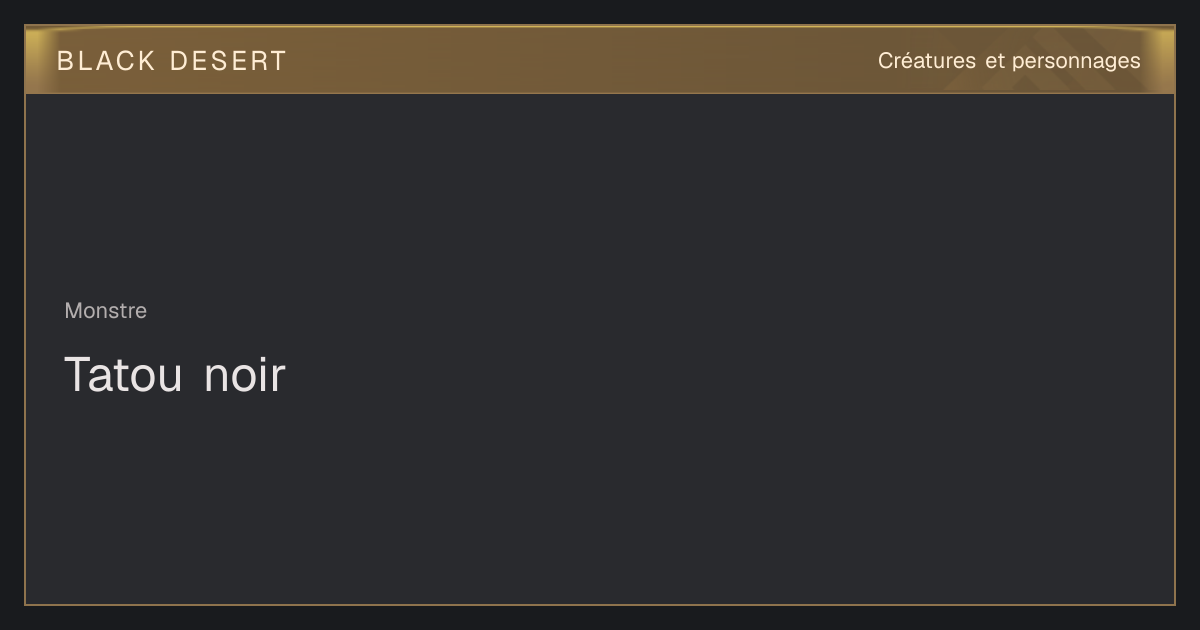Image resolution: width=1200 pixels, height=630 pixels.
Task: Click empty area below Tatou noir title
Action: (600, 500)
